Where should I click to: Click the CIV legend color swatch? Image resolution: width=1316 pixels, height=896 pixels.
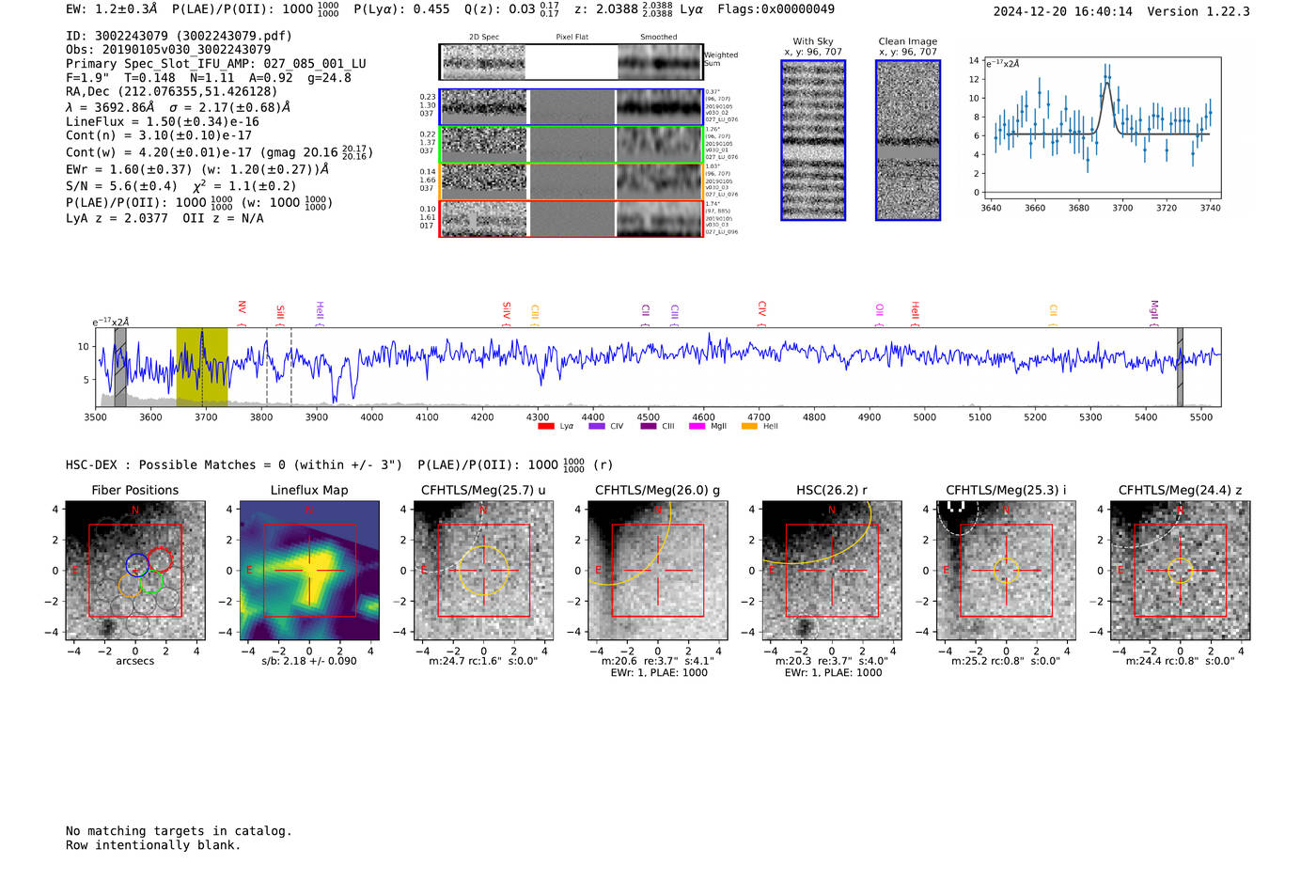(x=596, y=427)
